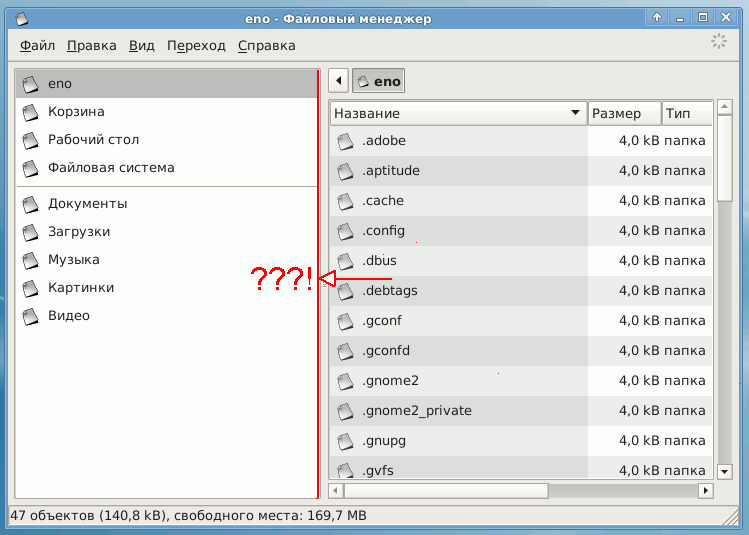This screenshot has height=535, width=749.
Task: Select the Музыка sidebar label
Action: coord(74,260)
